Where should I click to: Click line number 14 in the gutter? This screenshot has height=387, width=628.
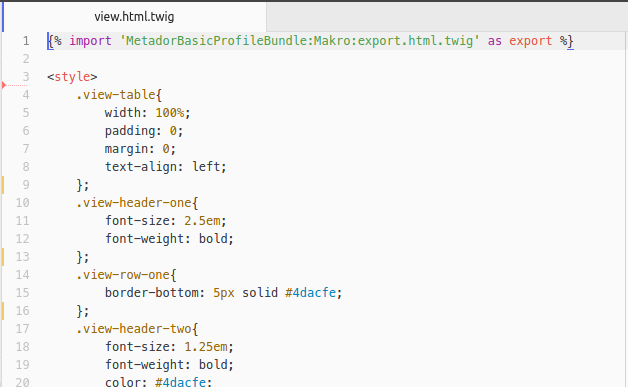point(22,275)
